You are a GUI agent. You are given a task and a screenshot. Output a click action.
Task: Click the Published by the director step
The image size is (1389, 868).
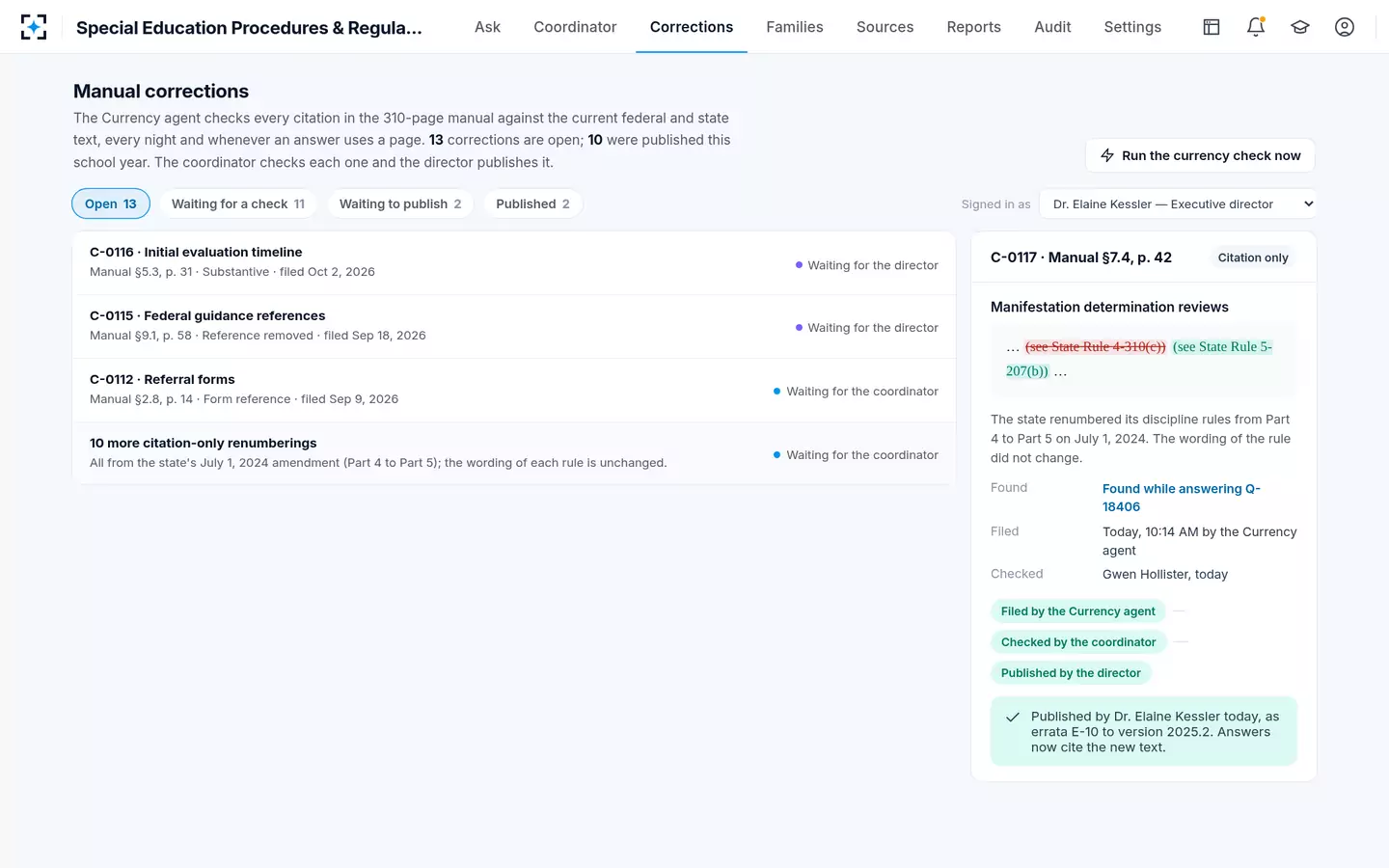tap(1071, 673)
